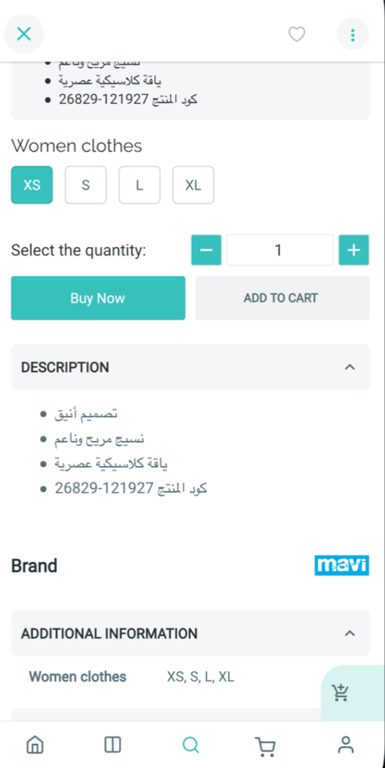
Task: Increase quantity with plus button
Action: (x=354, y=250)
